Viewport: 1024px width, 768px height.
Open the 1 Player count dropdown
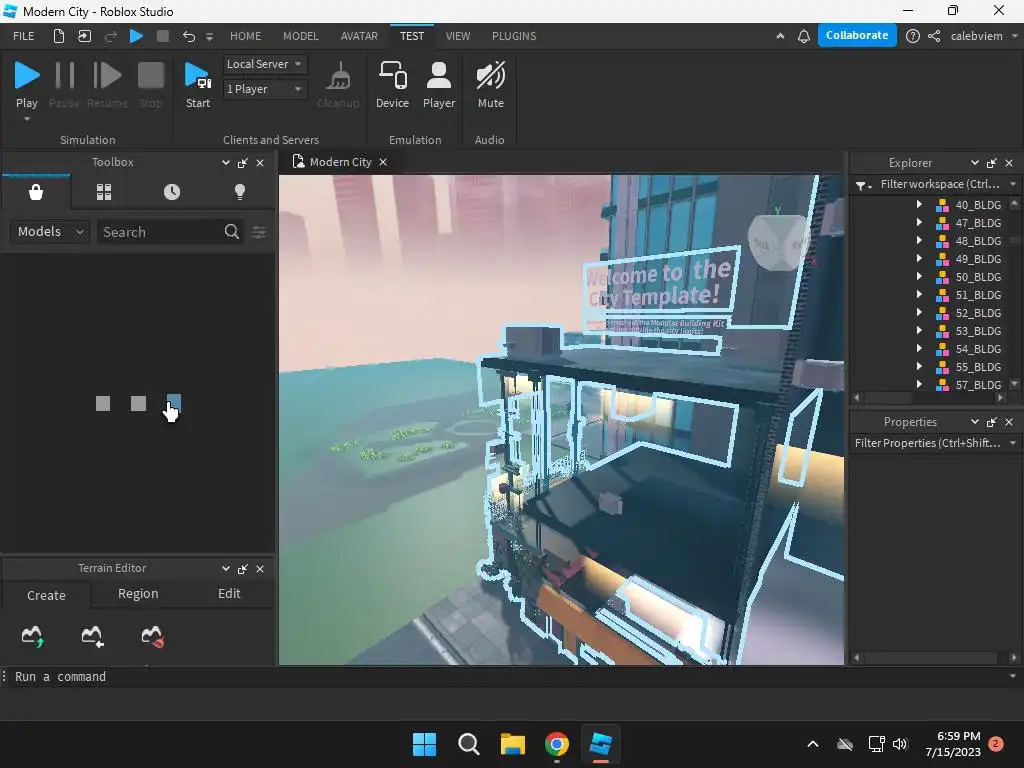[264, 89]
